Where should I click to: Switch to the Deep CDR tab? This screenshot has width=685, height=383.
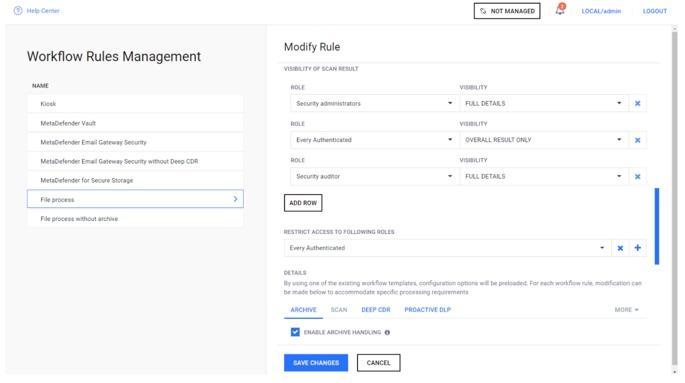tap(376, 310)
